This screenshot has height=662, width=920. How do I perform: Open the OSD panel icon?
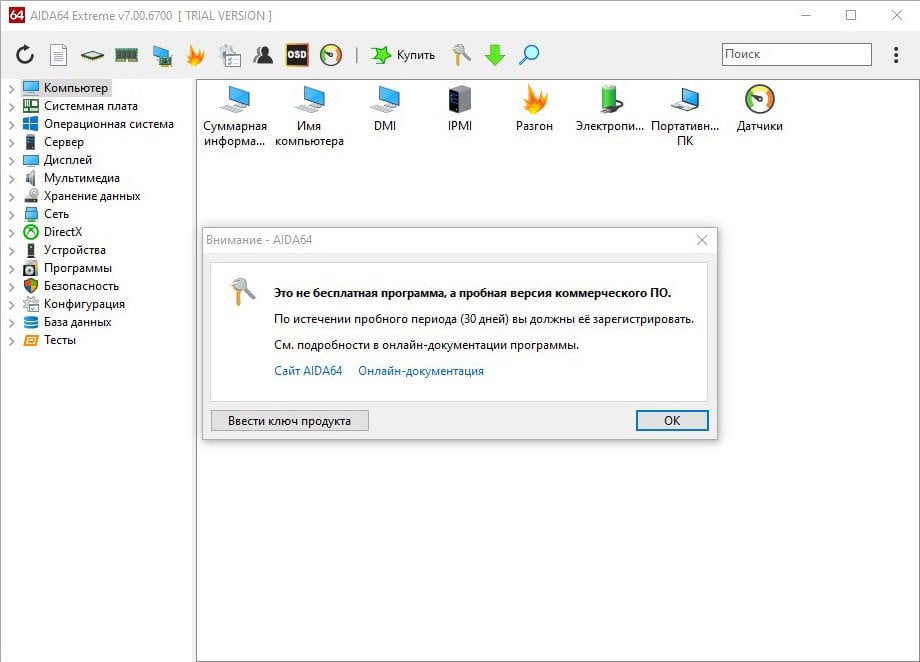[x=297, y=55]
